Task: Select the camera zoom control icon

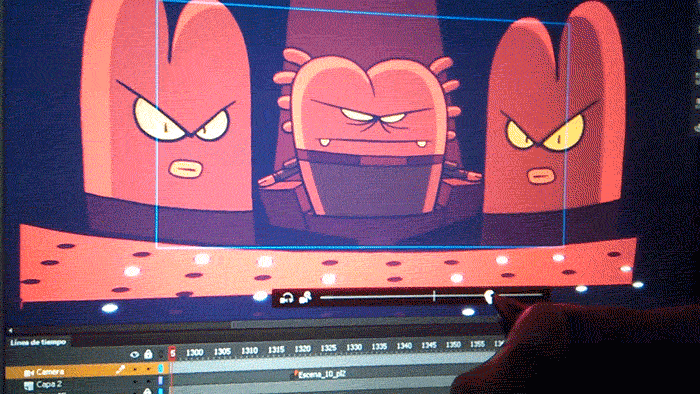Action: [x=305, y=297]
